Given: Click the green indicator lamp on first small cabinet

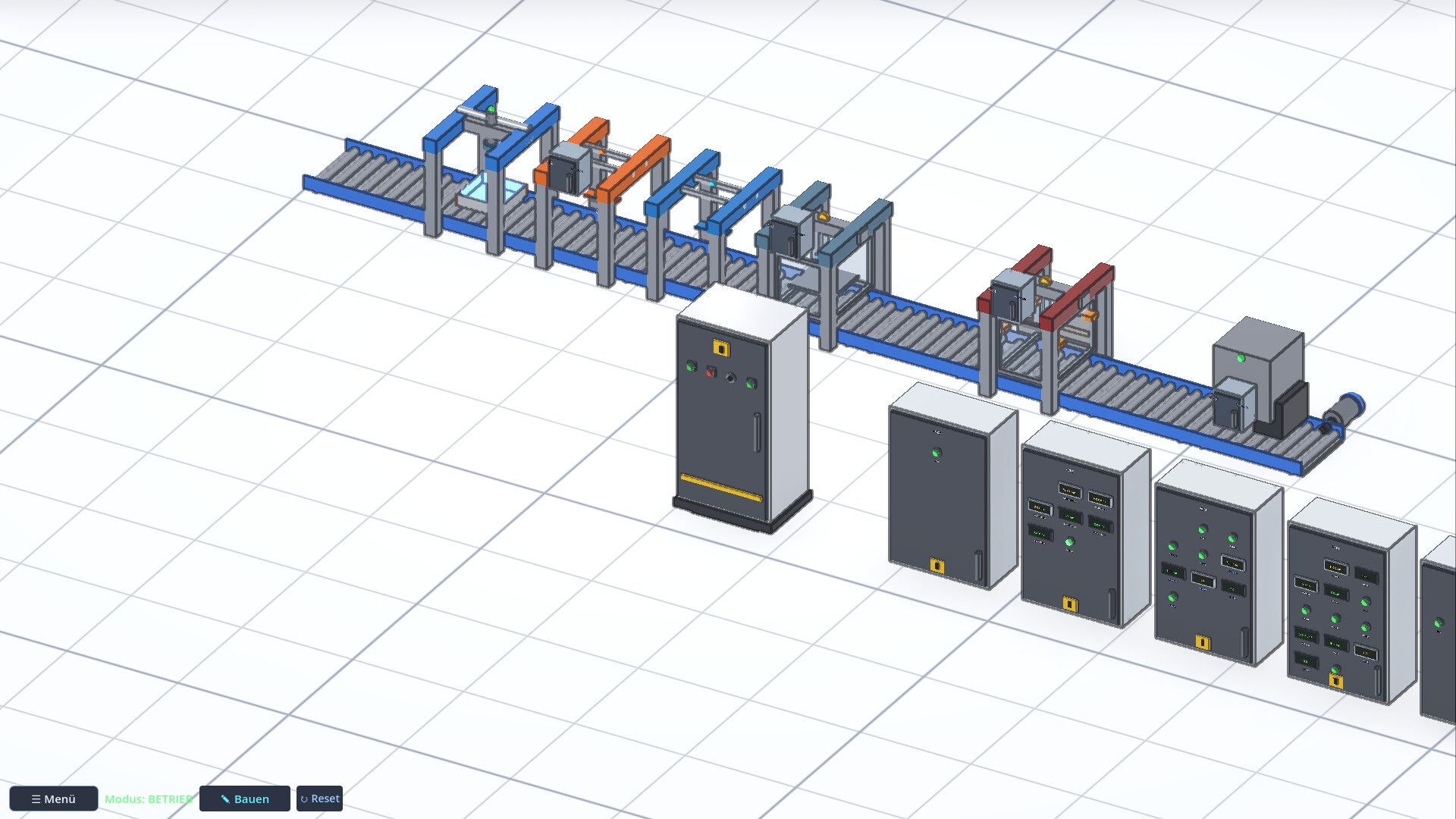Looking at the screenshot, I should pos(937,453).
